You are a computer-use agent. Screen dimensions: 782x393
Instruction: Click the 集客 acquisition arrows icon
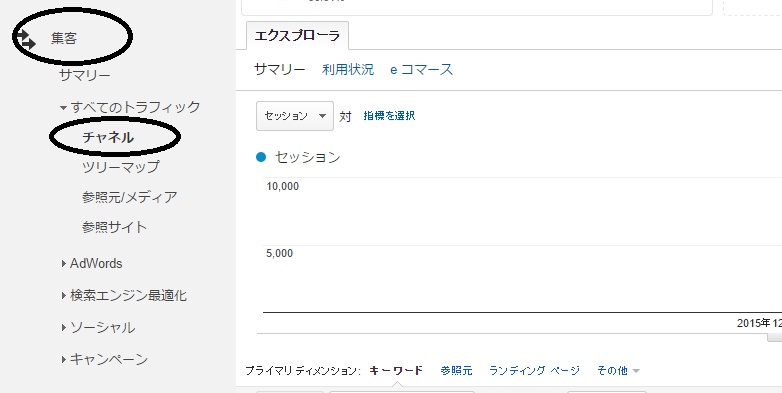(x=26, y=39)
